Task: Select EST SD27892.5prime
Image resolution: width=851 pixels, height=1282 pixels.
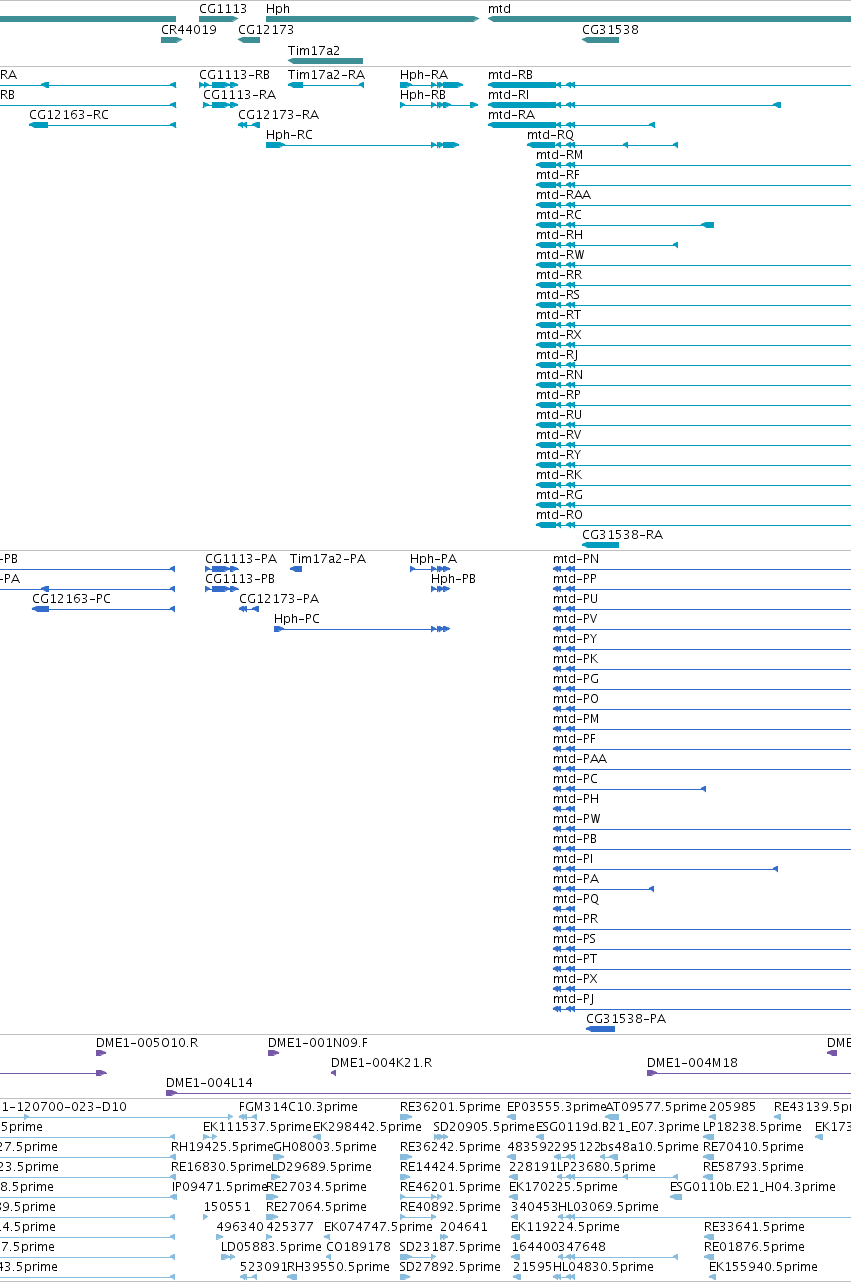Action: (449, 1266)
